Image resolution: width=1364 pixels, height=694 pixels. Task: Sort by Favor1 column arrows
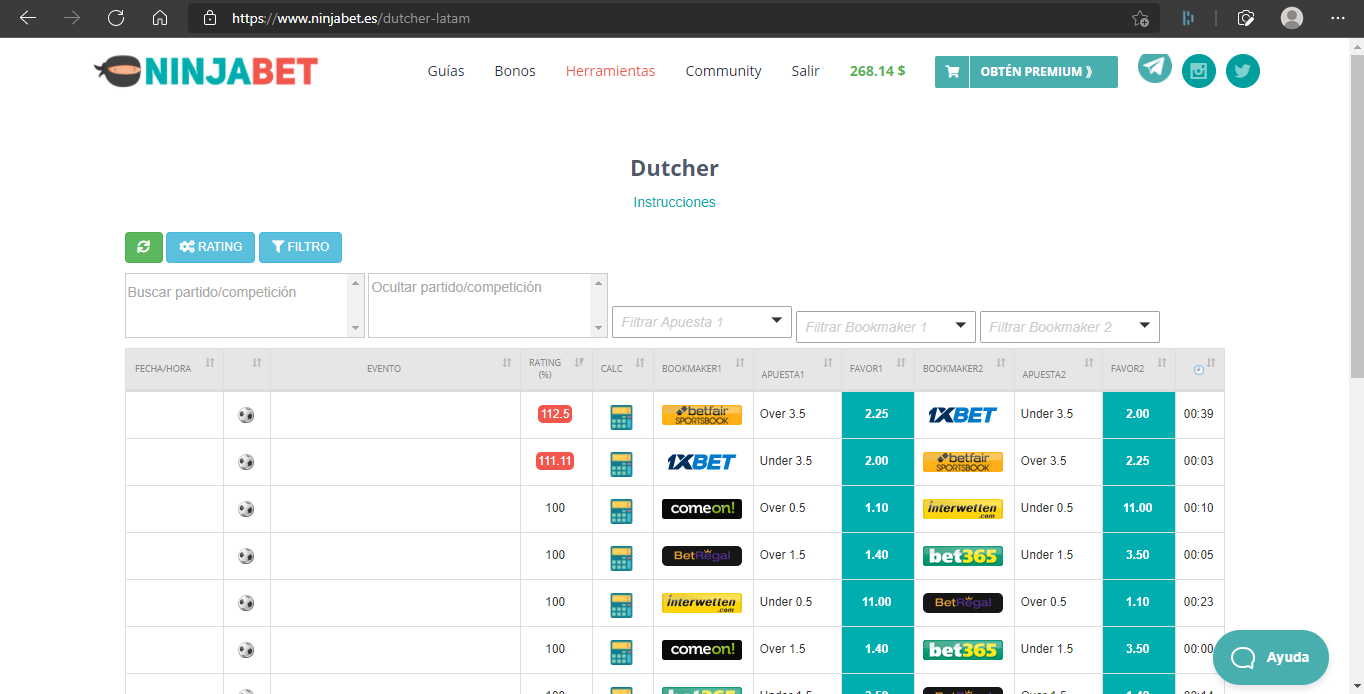coord(901,363)
